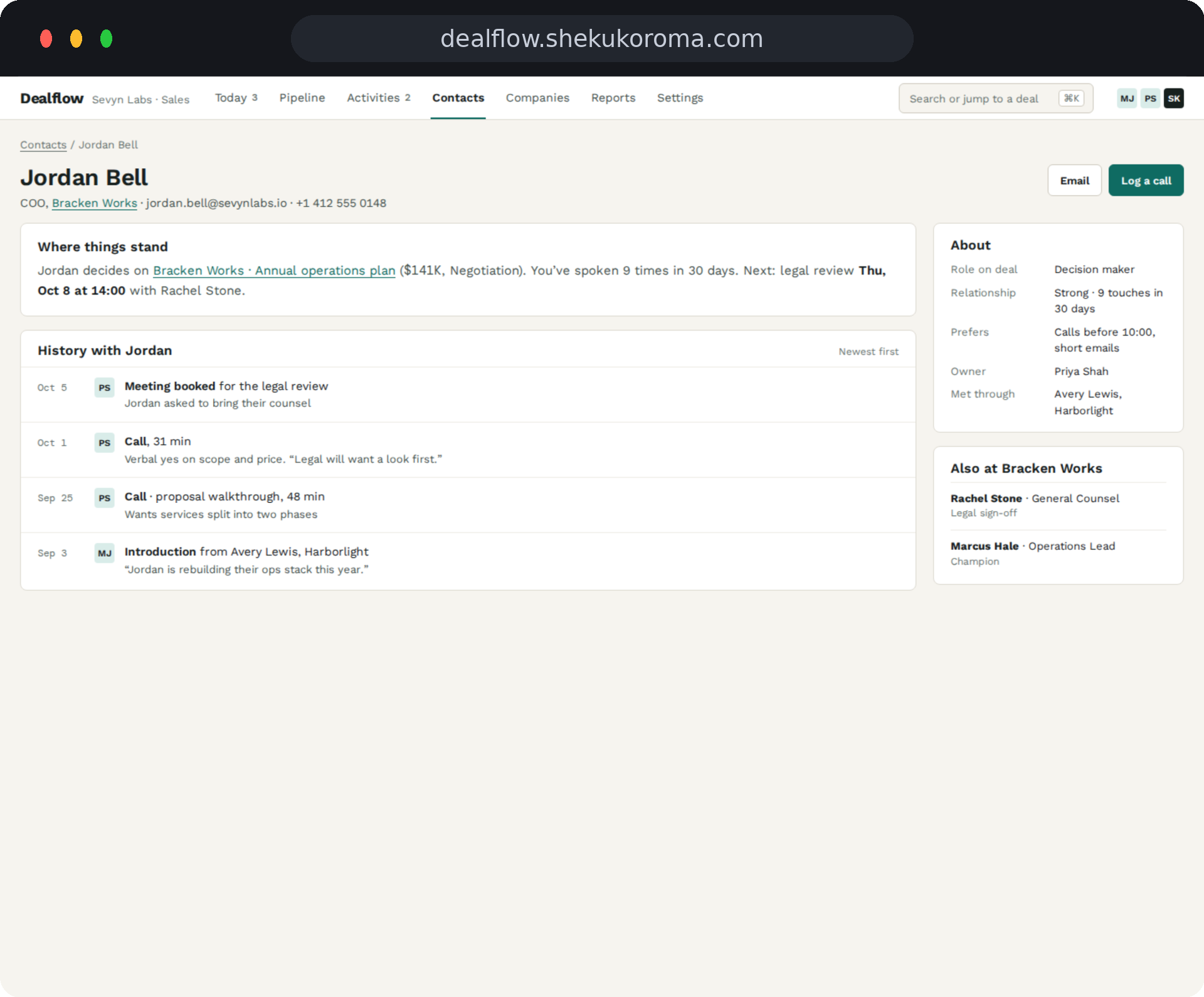Image resolution: width=1204 pixels, height=997 pixels.
Task: Click Avery Lewis, Harborlight met-through value
Action: pyautogui.click(x=1088, y=402)
